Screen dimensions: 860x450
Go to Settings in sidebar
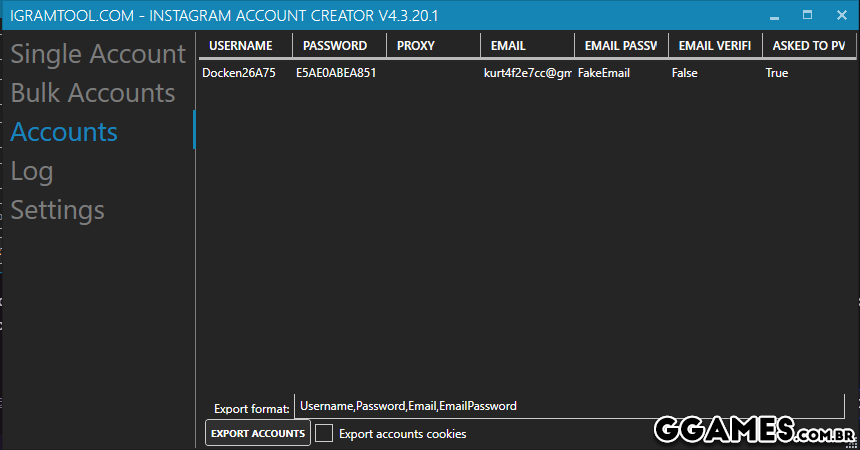(57, 210)
